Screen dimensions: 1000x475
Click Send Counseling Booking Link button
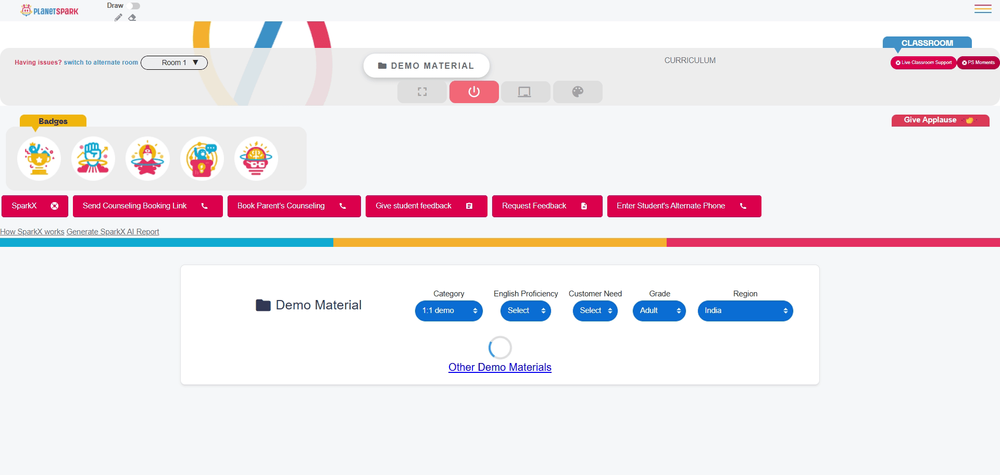(x=147, y=206)
